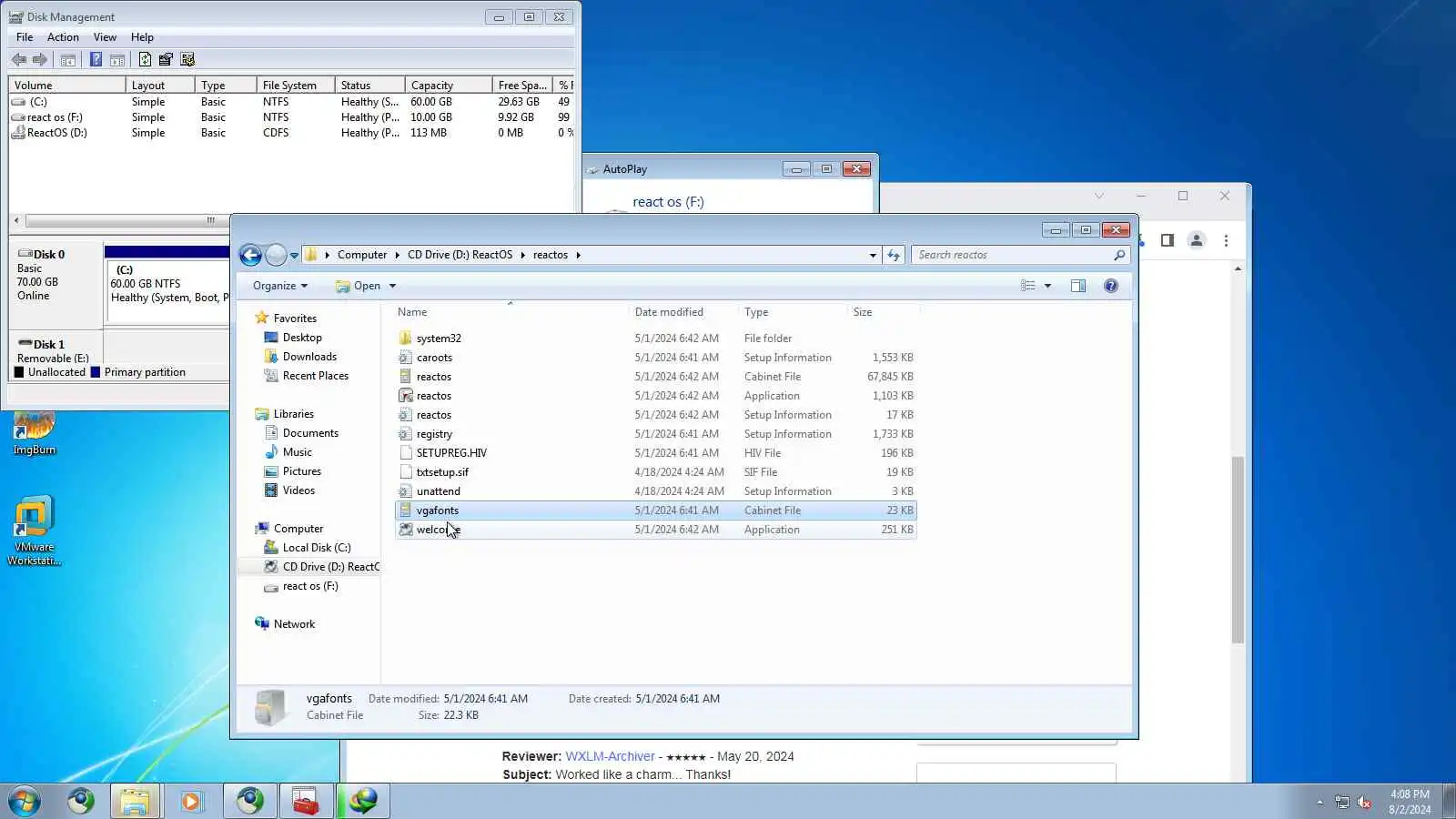1456x819 pixels.
Task: Select the txtsetup.sif file
Action: pyautogui.click(x=655, y=472)
